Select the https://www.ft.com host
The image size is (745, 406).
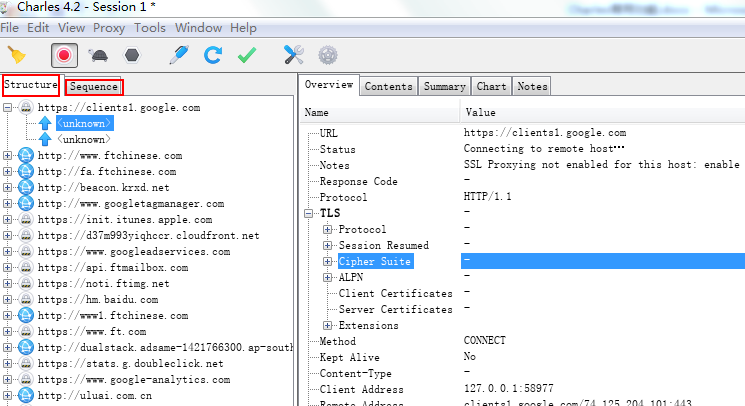(92, 331)
